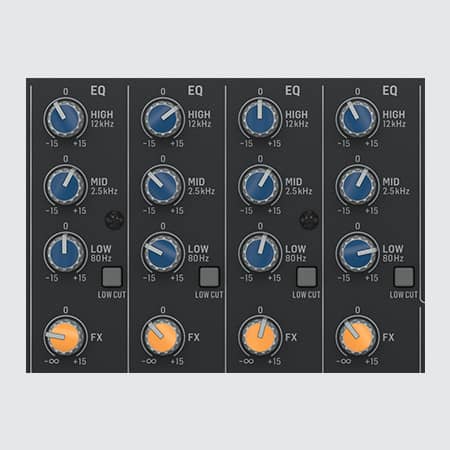Click the EQ label on channel one

click(x=98, y=90)
